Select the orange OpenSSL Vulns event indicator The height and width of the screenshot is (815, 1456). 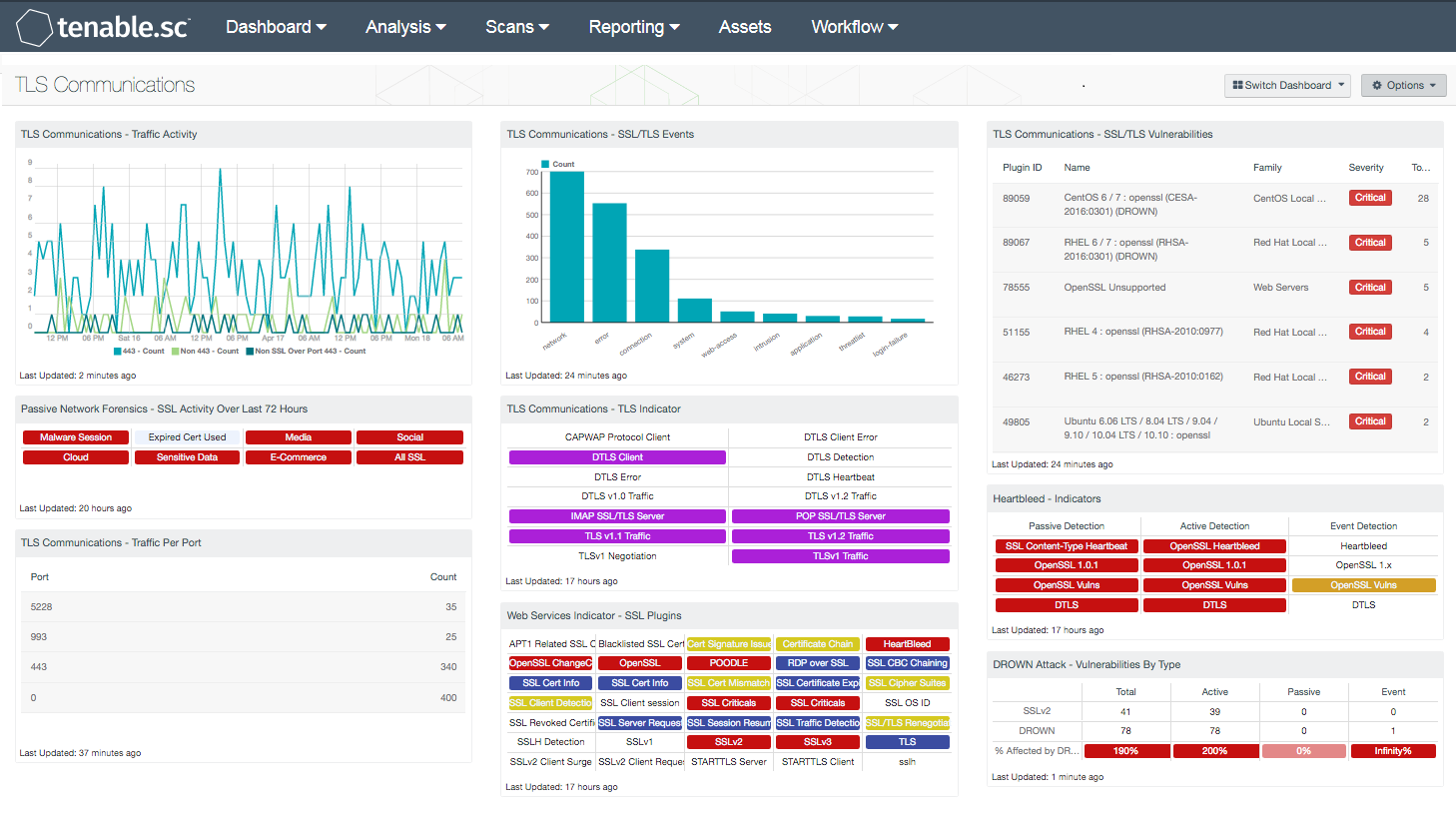point(1363,585)
